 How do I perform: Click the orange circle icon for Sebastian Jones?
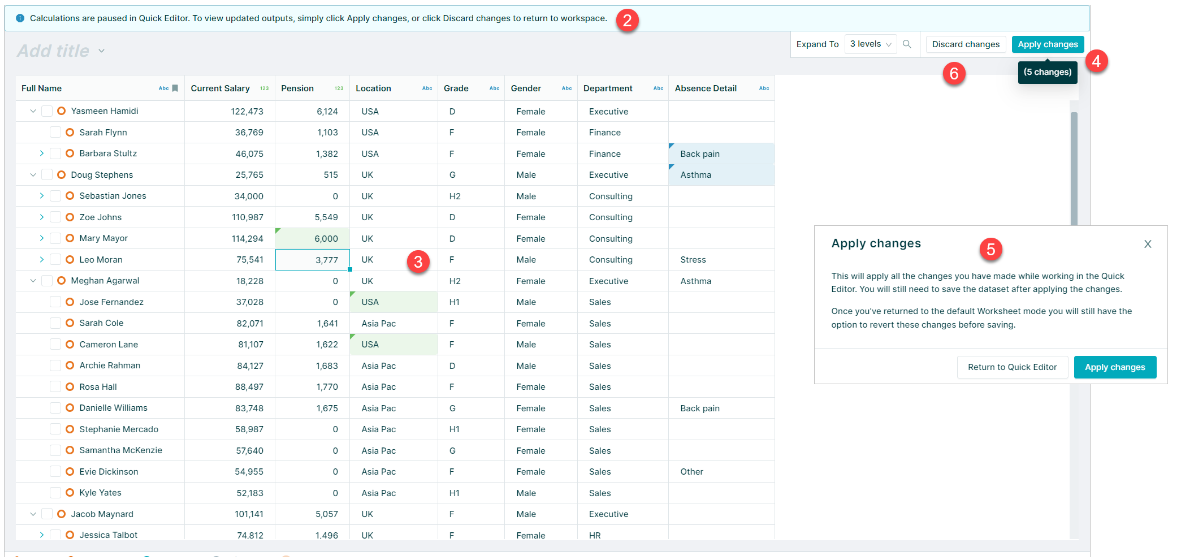tap(70, 196)
